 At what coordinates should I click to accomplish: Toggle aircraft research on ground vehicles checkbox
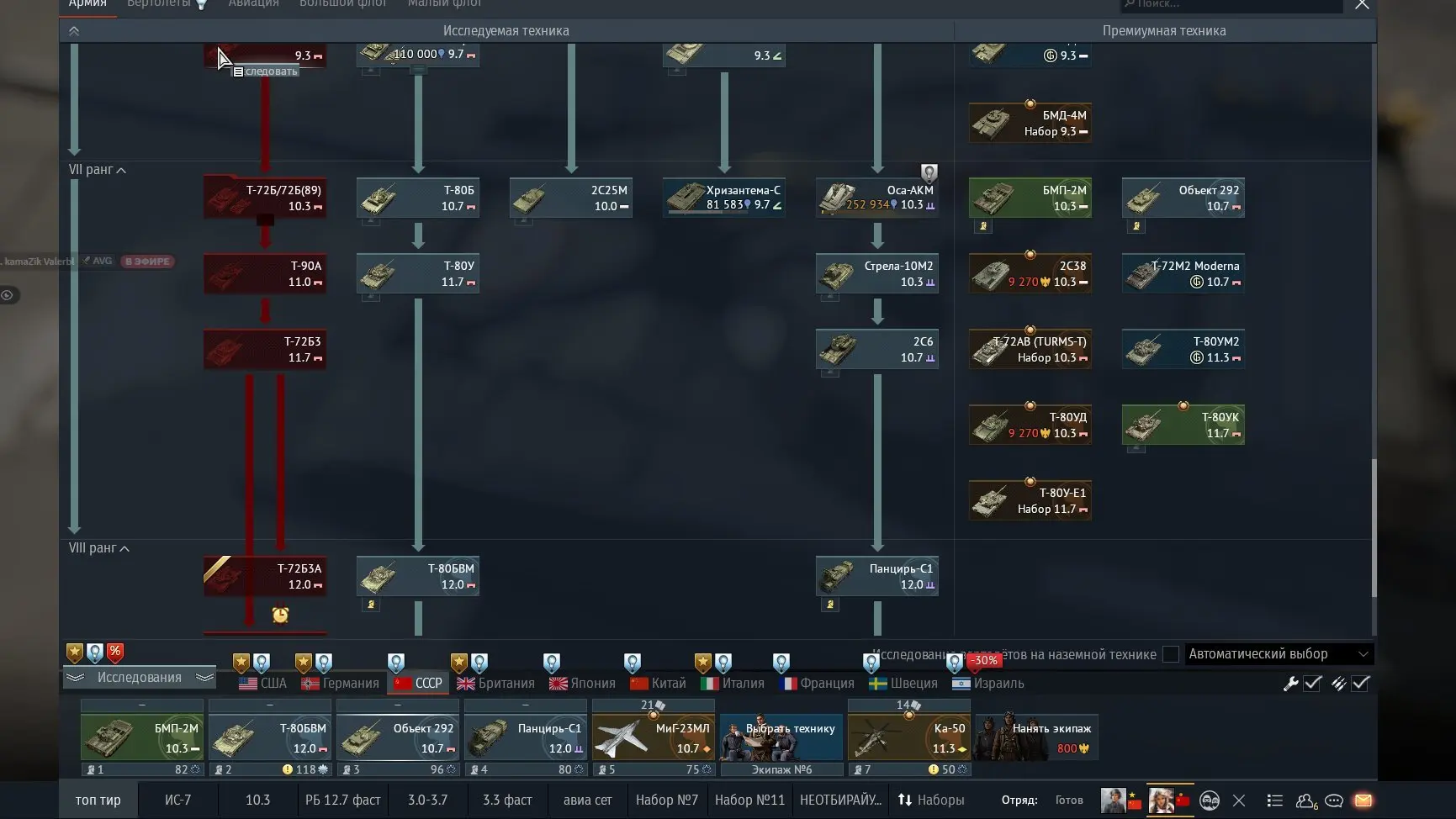(1170, 654)
